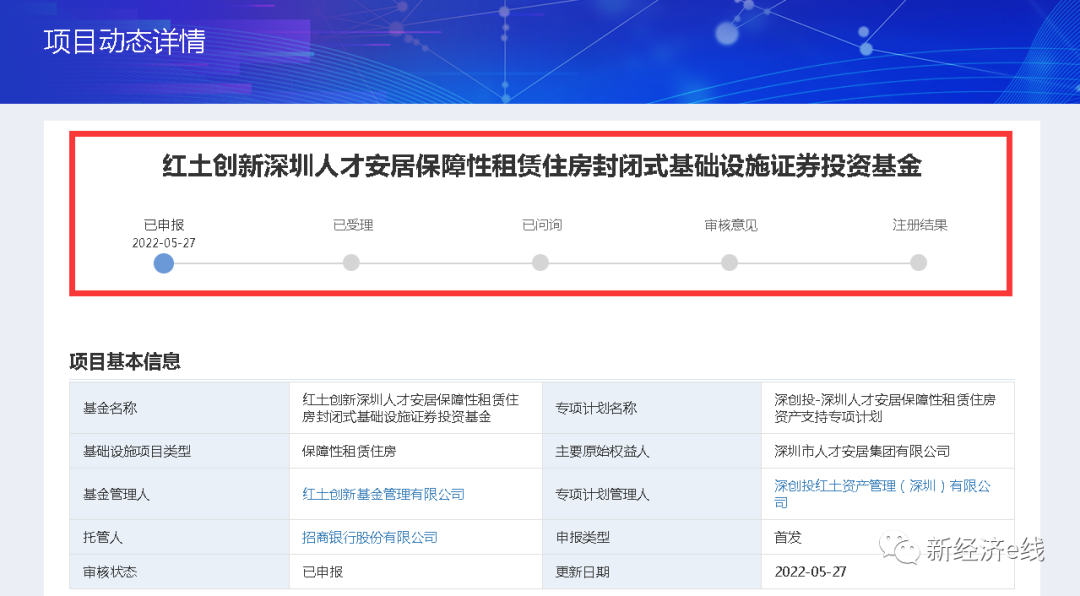The image size is (1080, 596).
Task: Click the 保障性租赁住房 value cell
Action: [x=349, y=451]
